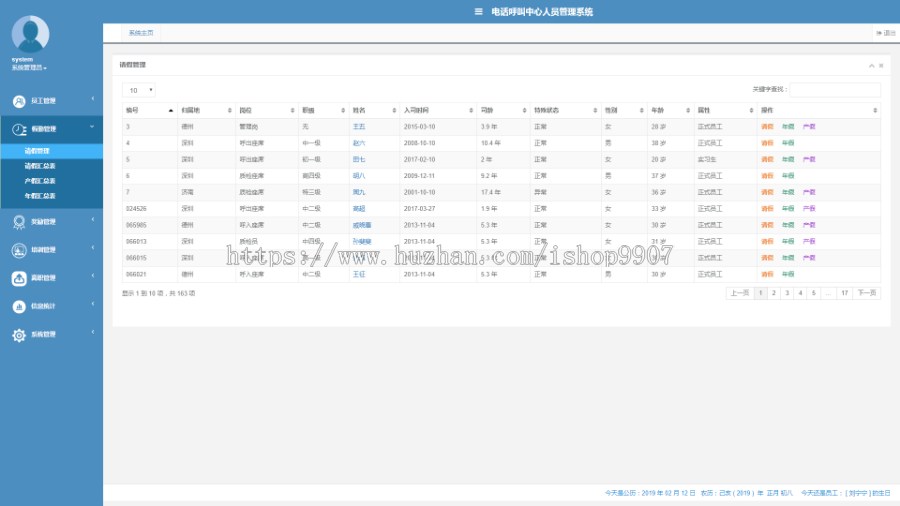This screenshot has width=900, height=506.
Task: Click green 年假 action for row 066021
Action: 788,275
